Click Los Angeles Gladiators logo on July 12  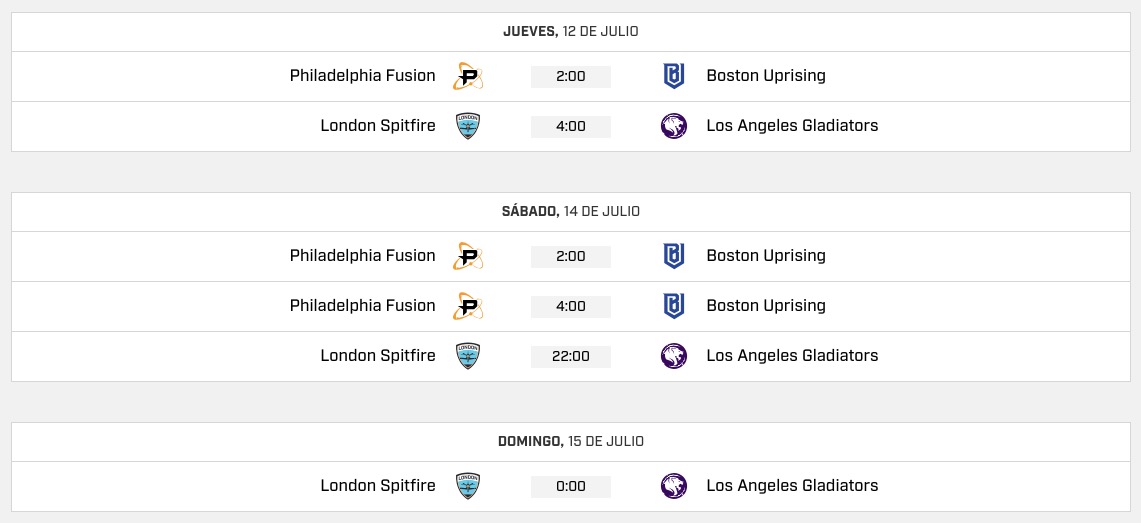click(x=674, y=126)
